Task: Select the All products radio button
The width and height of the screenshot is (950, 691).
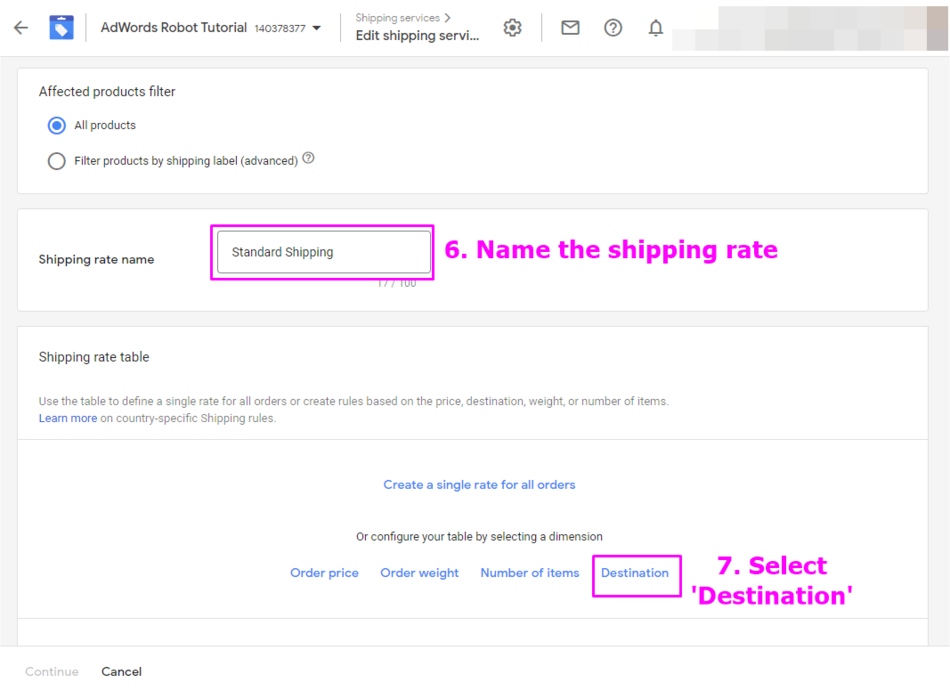Action: pos(57,126)
